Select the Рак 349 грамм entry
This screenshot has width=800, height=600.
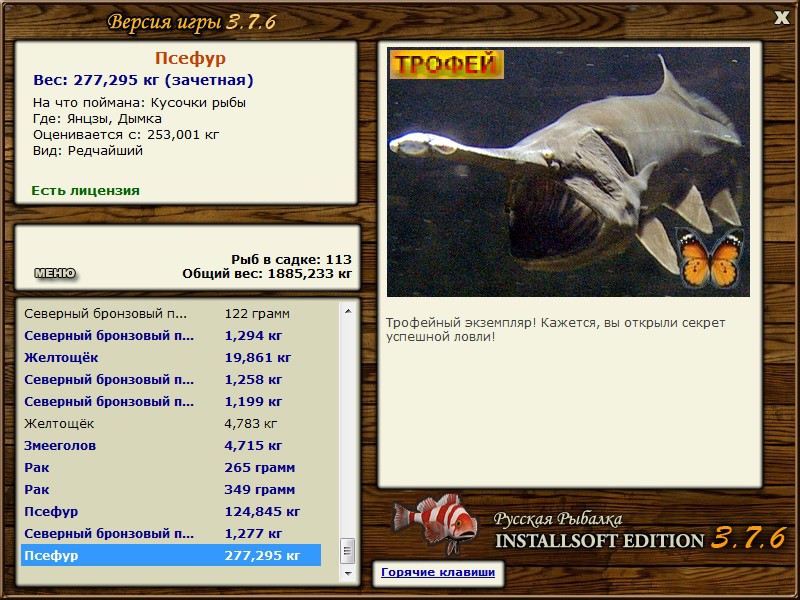[x=171, y=489]
